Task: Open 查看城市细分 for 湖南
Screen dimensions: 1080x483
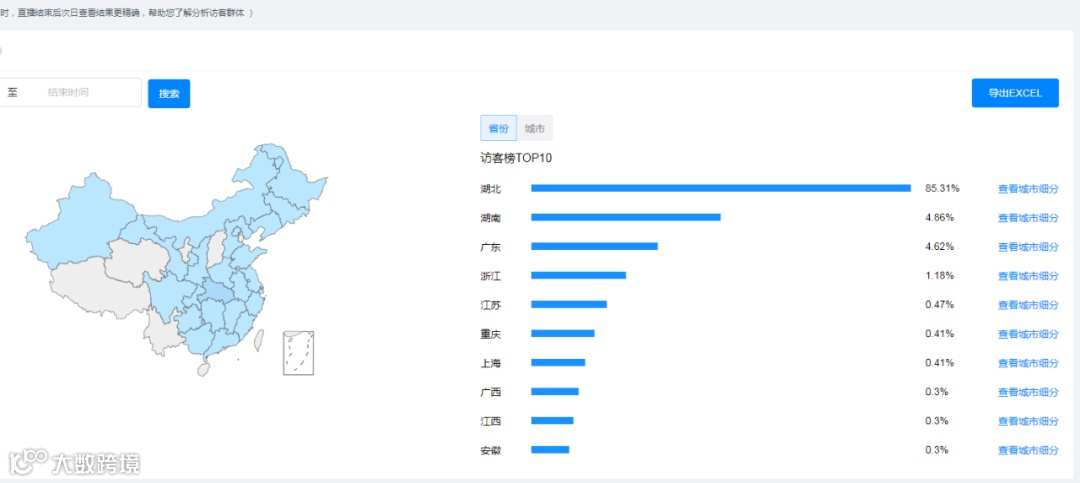Action: pos(1028,218)
